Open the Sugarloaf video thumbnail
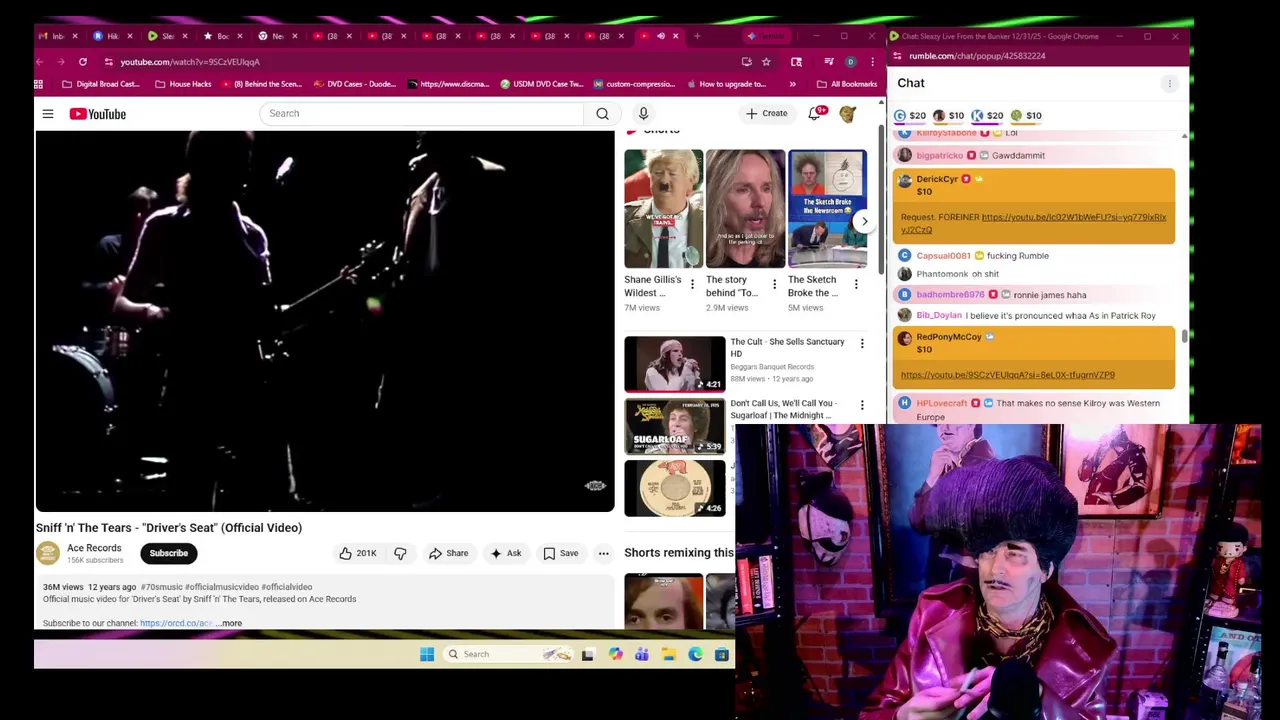Image resolution: width=1280 pixels, height=720 pixels. click(x=675, y=426)
